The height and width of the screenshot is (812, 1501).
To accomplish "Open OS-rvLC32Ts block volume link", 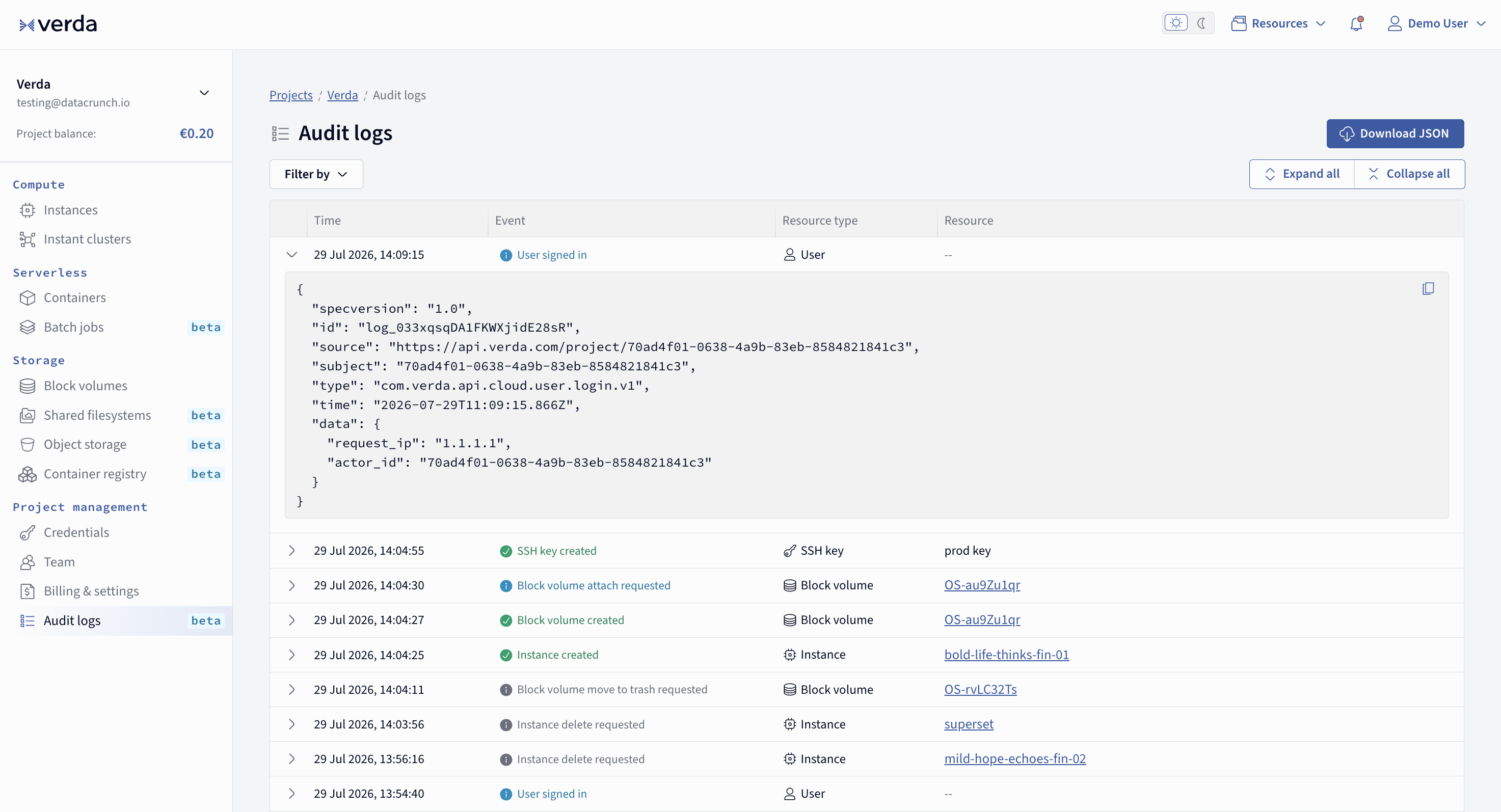I will (x=980, y=689).
